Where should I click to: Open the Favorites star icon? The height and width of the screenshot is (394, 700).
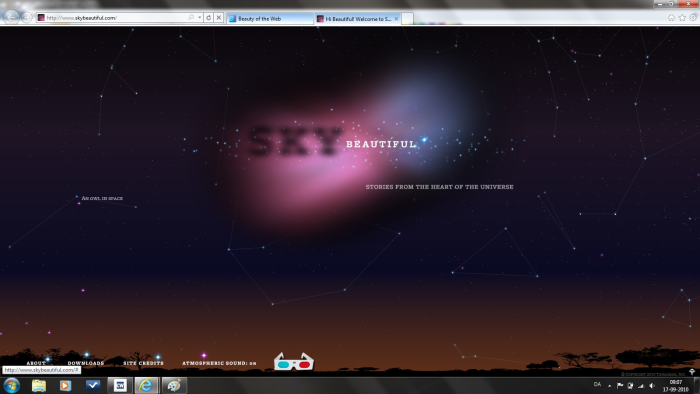coord(682,18)
